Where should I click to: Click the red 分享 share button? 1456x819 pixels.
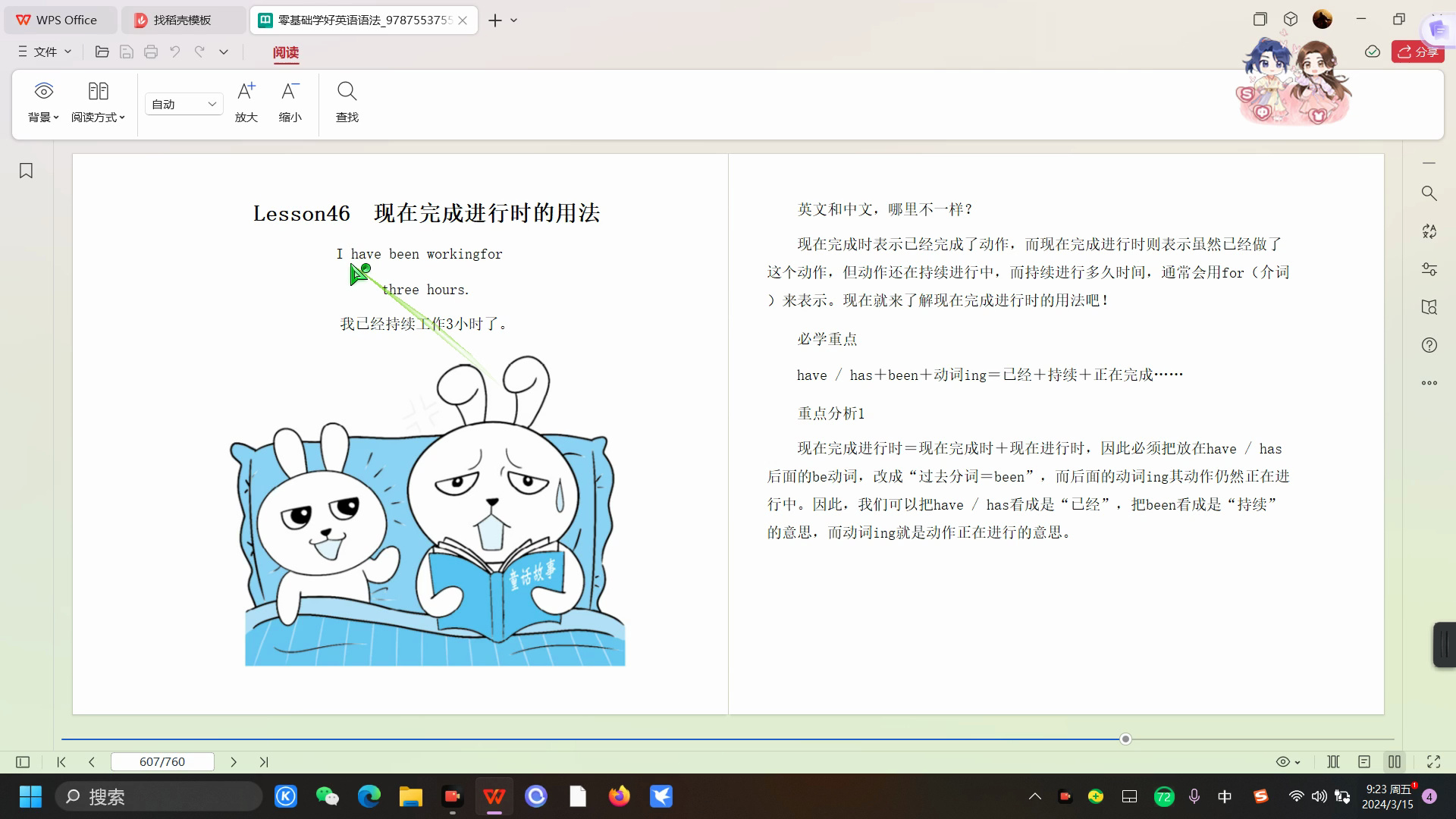pyautogui.click(x=1417, y=52)
